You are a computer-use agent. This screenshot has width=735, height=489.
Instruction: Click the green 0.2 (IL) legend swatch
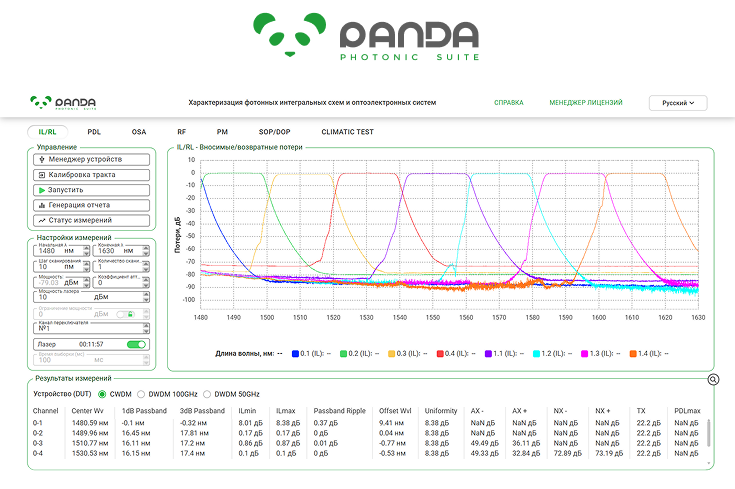click(343, 354)
